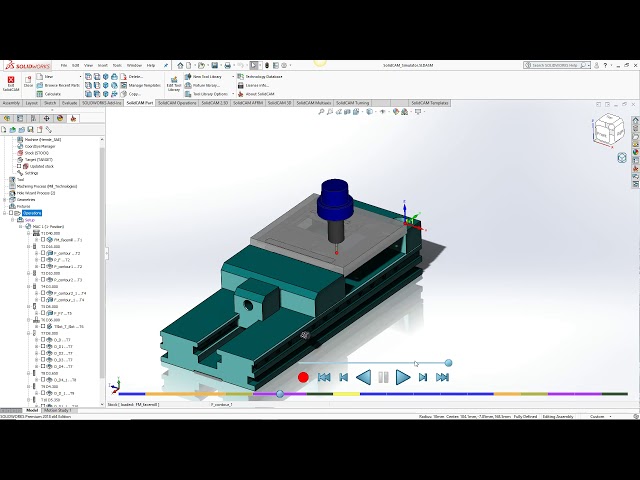The height and width of the screenshot is (480, 640).
Task: Expand the Geometries tree node
Action: click(4, 200)
